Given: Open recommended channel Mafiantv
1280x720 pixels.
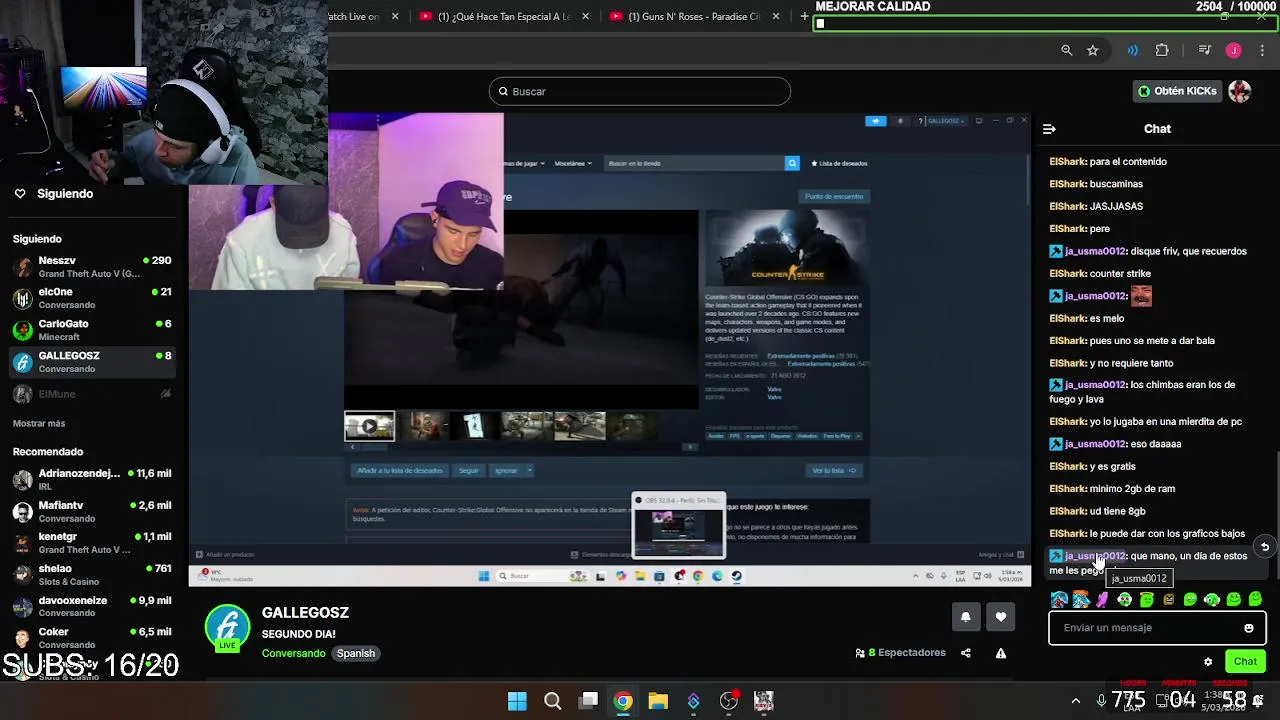Looking at the screenshot, I should click(x=92, y=512).
